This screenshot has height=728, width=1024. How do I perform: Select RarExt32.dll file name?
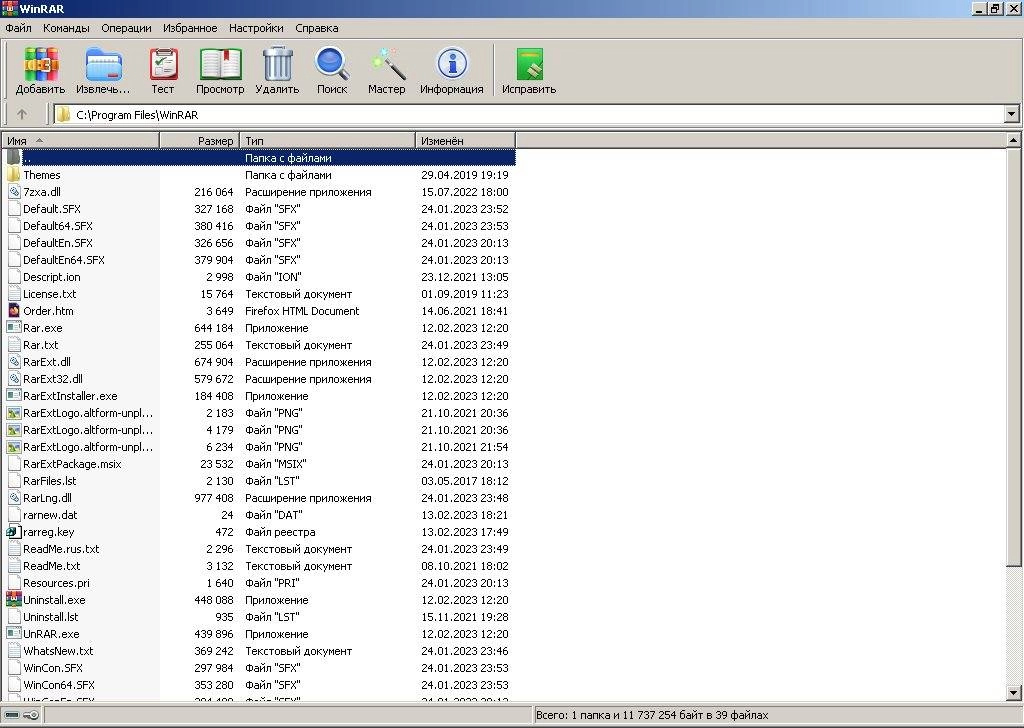click(x=53, y=379)
